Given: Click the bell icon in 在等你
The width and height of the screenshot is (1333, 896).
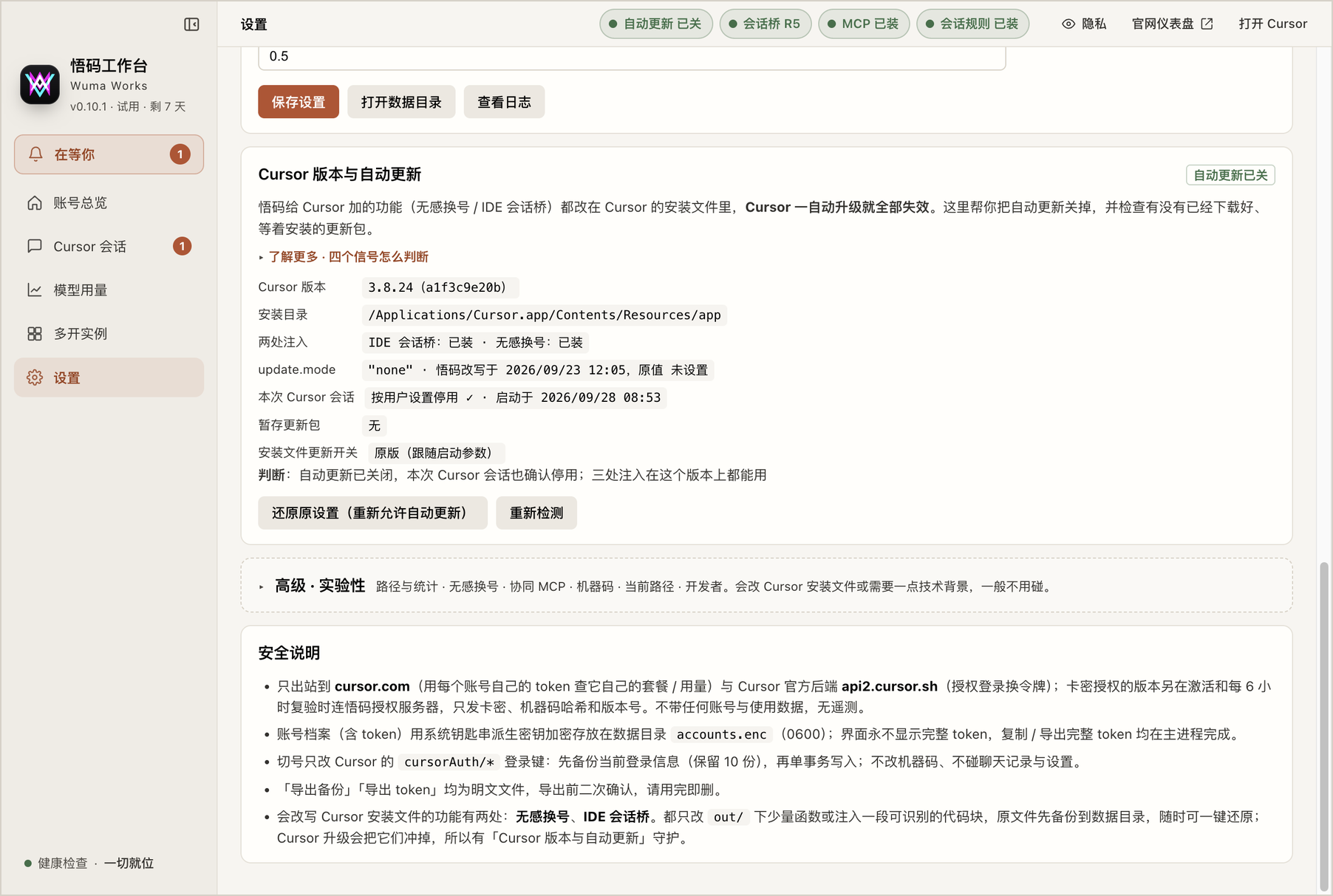Looking at the screenshot, I should tap(35, 154).
